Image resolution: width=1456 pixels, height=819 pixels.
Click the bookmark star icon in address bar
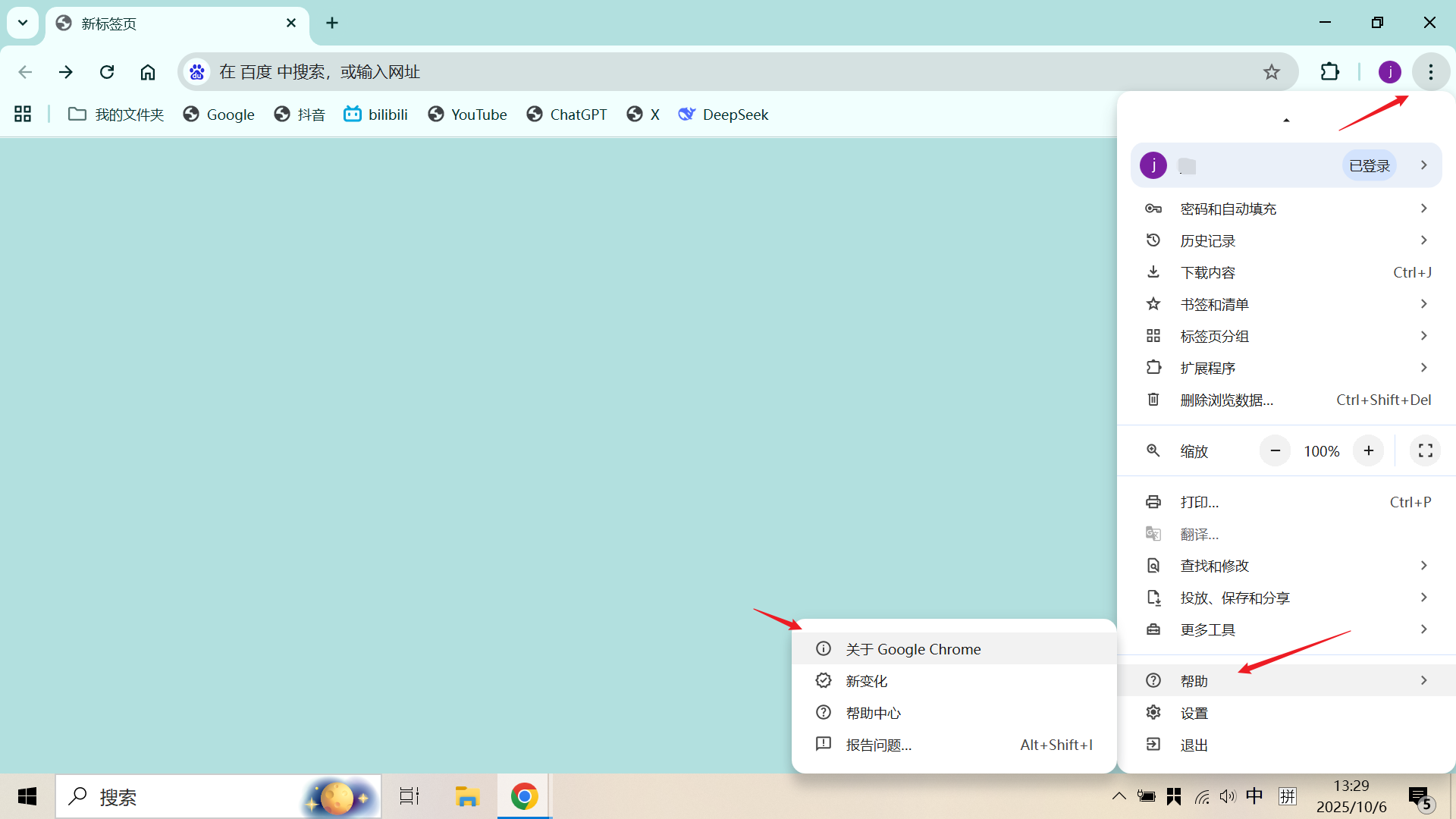[1272, 72]
